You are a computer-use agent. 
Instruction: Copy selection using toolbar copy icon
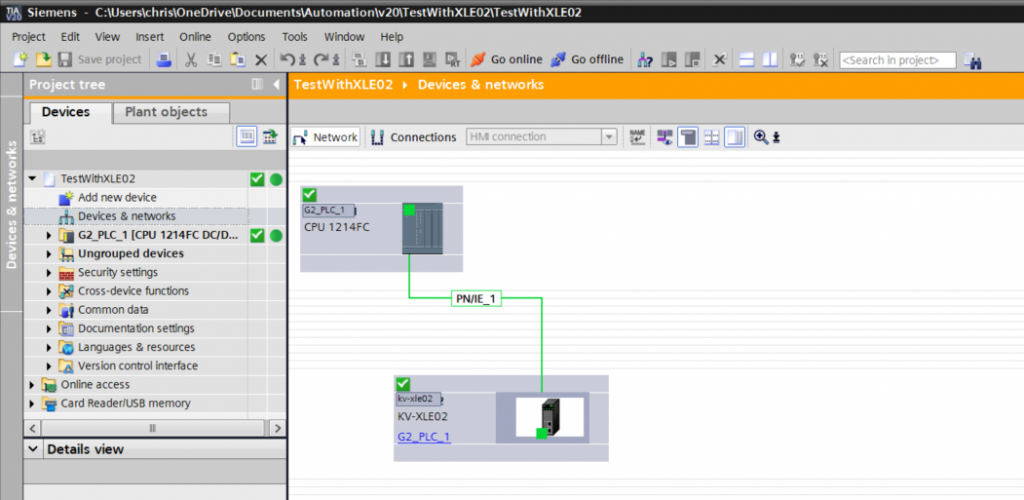214,60
